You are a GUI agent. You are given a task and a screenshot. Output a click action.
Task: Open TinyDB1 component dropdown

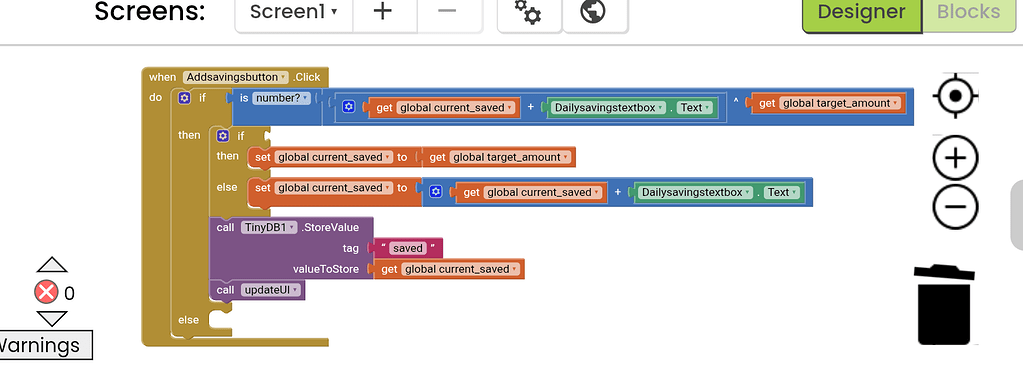pyautogui.click(x=269, y=228)
